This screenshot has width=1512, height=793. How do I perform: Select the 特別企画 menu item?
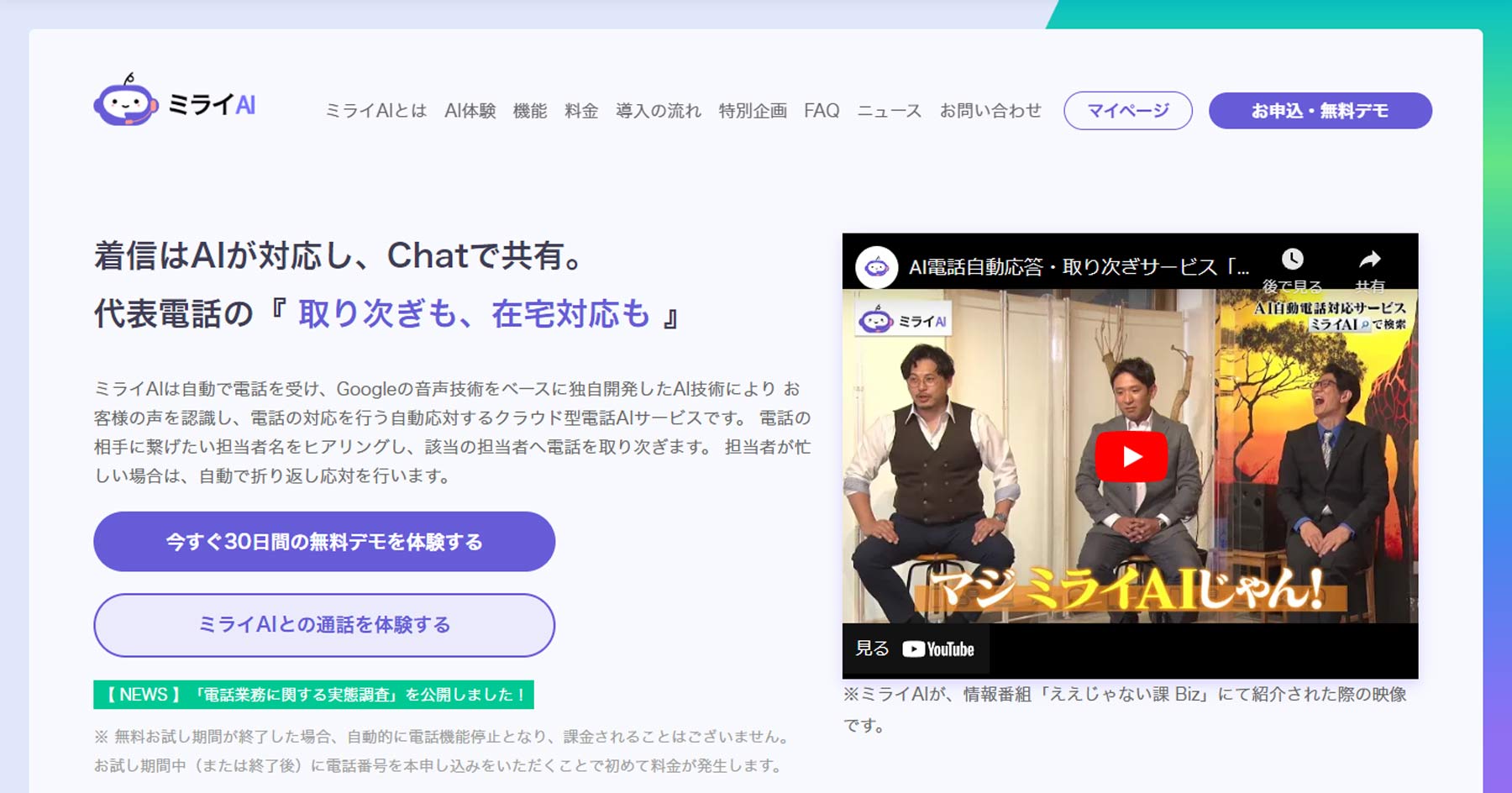point(753,111)
